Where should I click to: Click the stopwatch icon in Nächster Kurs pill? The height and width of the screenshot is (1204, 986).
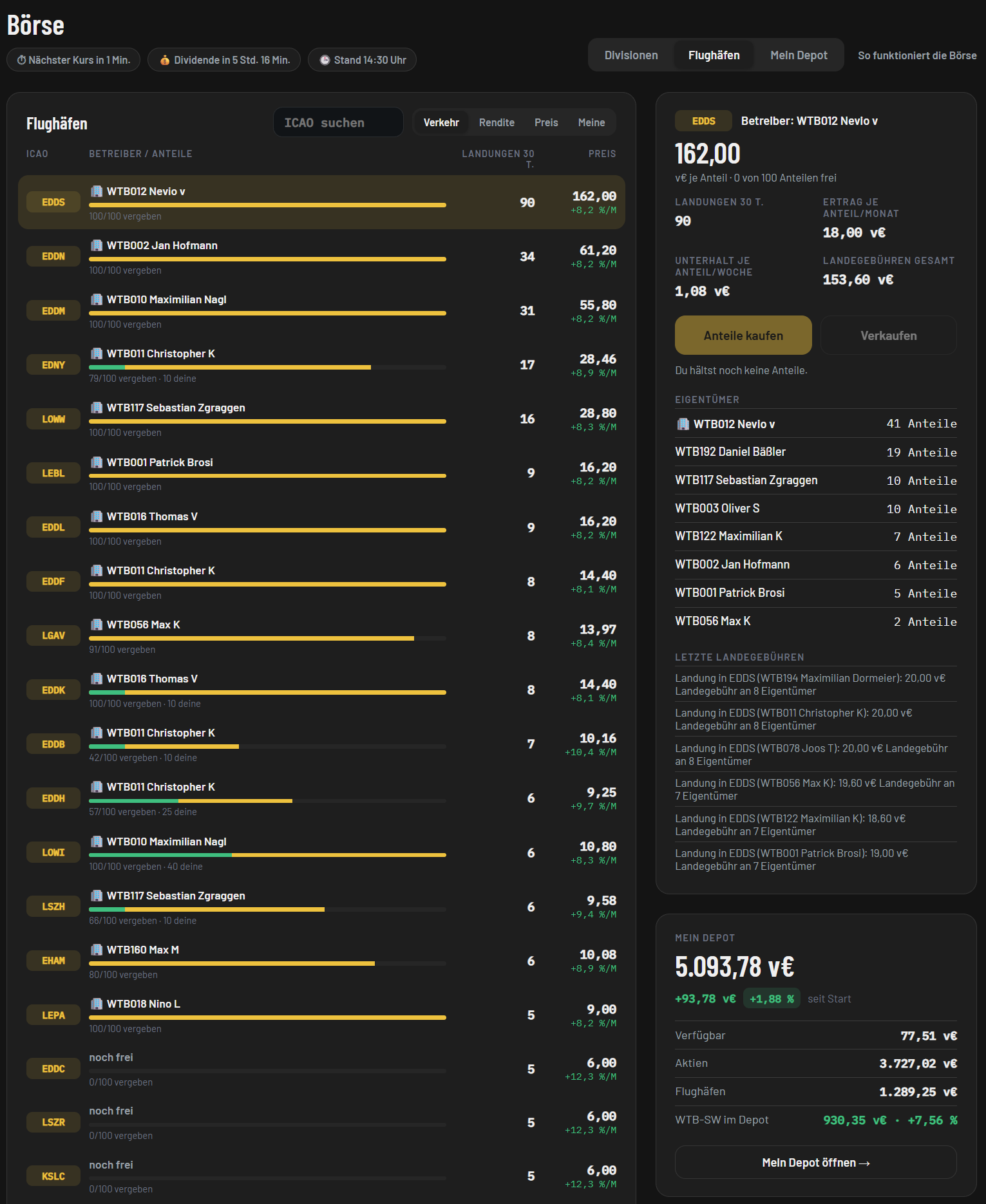tap(21, 60)
